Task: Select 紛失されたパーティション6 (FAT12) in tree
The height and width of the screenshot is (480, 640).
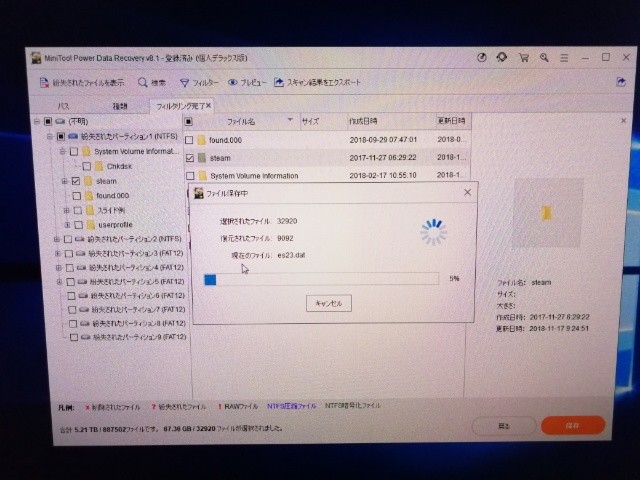Action: (x=138, y=296)
